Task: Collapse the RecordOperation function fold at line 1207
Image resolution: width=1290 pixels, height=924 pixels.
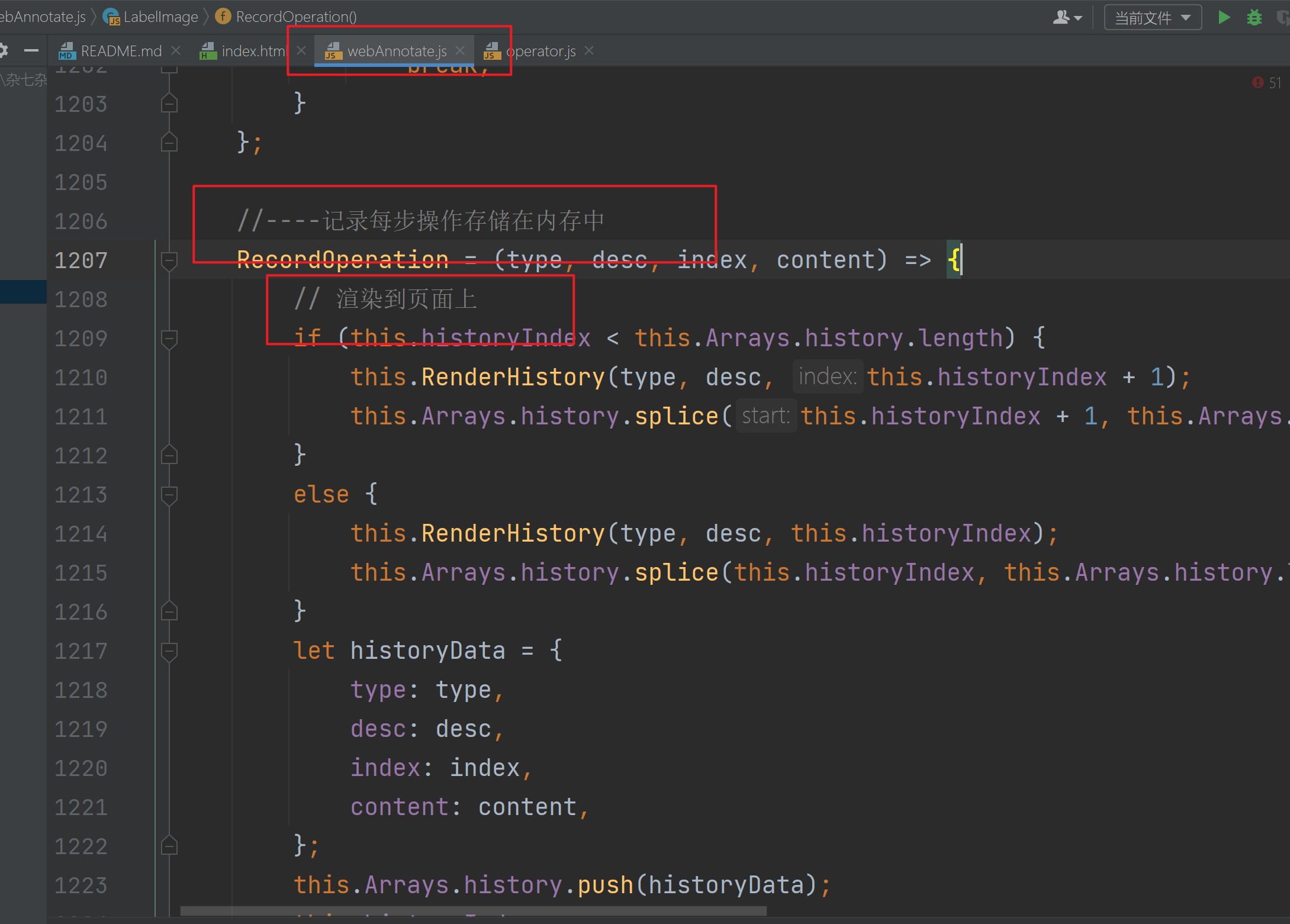Action: (169, 260)
